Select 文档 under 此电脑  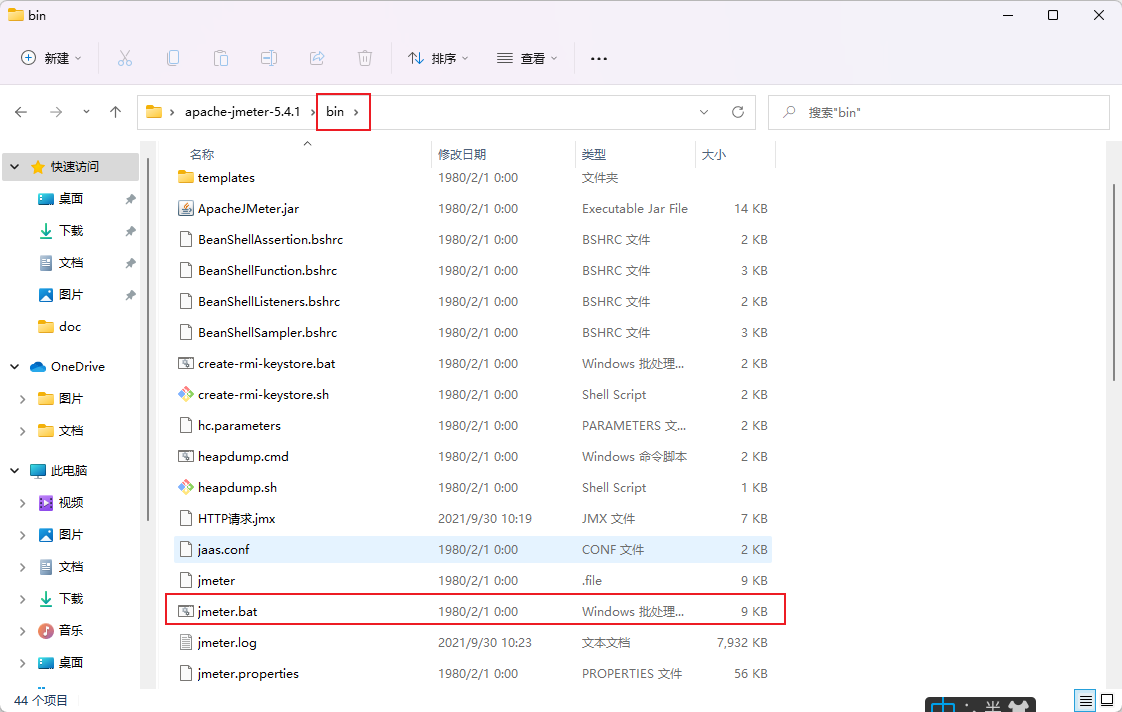[x=71, y=567]
